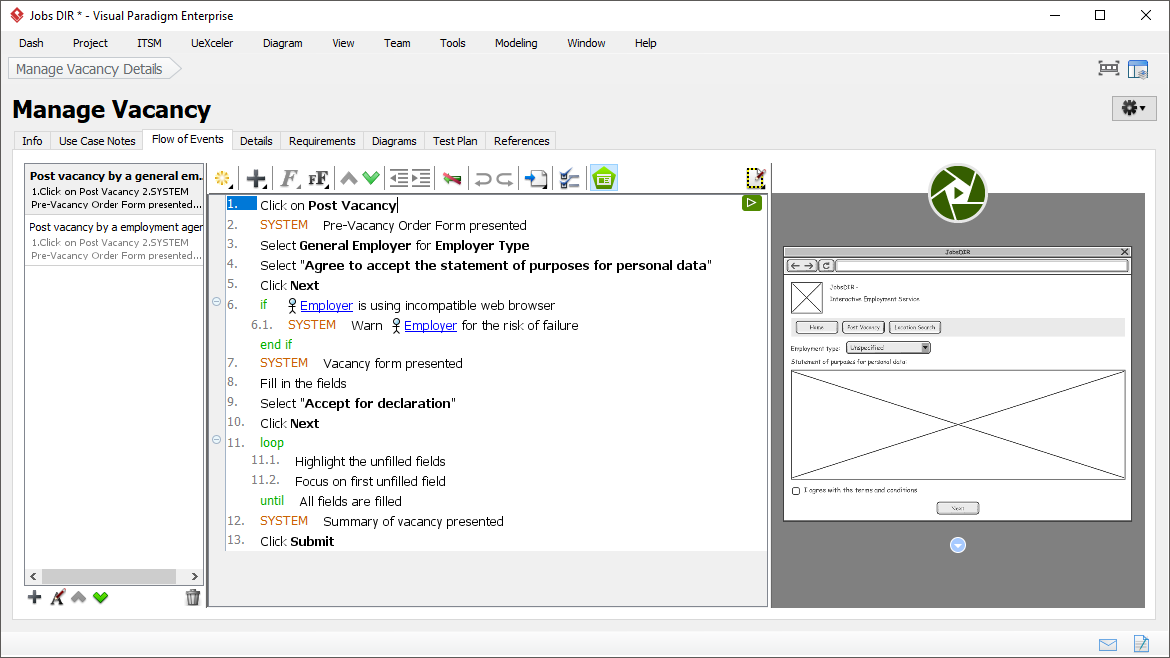The image size is (1170, 658).
Task: Add a new flow with bottom plus icon
Action: tap(34, 597)
